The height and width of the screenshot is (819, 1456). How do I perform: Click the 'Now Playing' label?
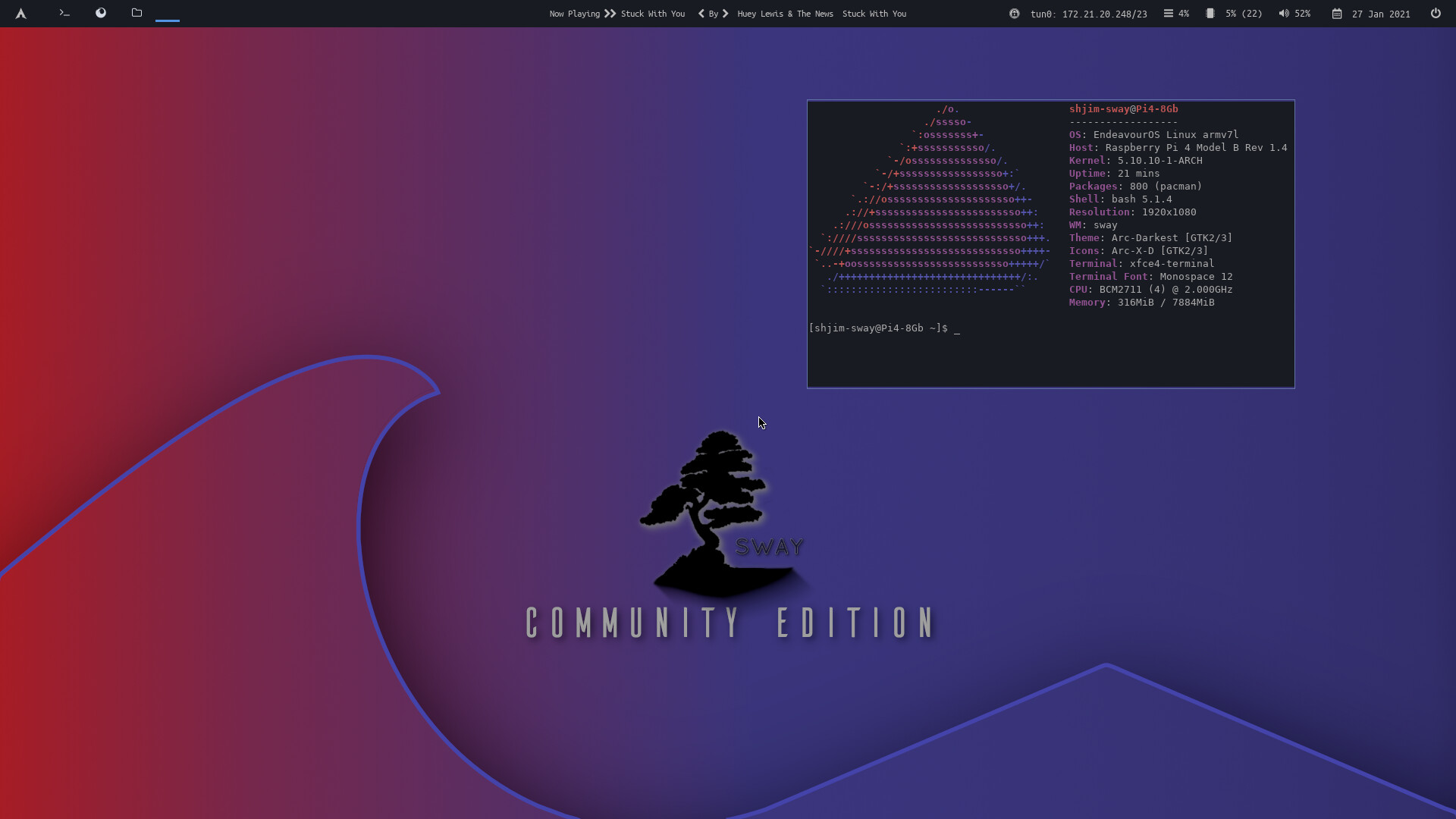(575, 14)
